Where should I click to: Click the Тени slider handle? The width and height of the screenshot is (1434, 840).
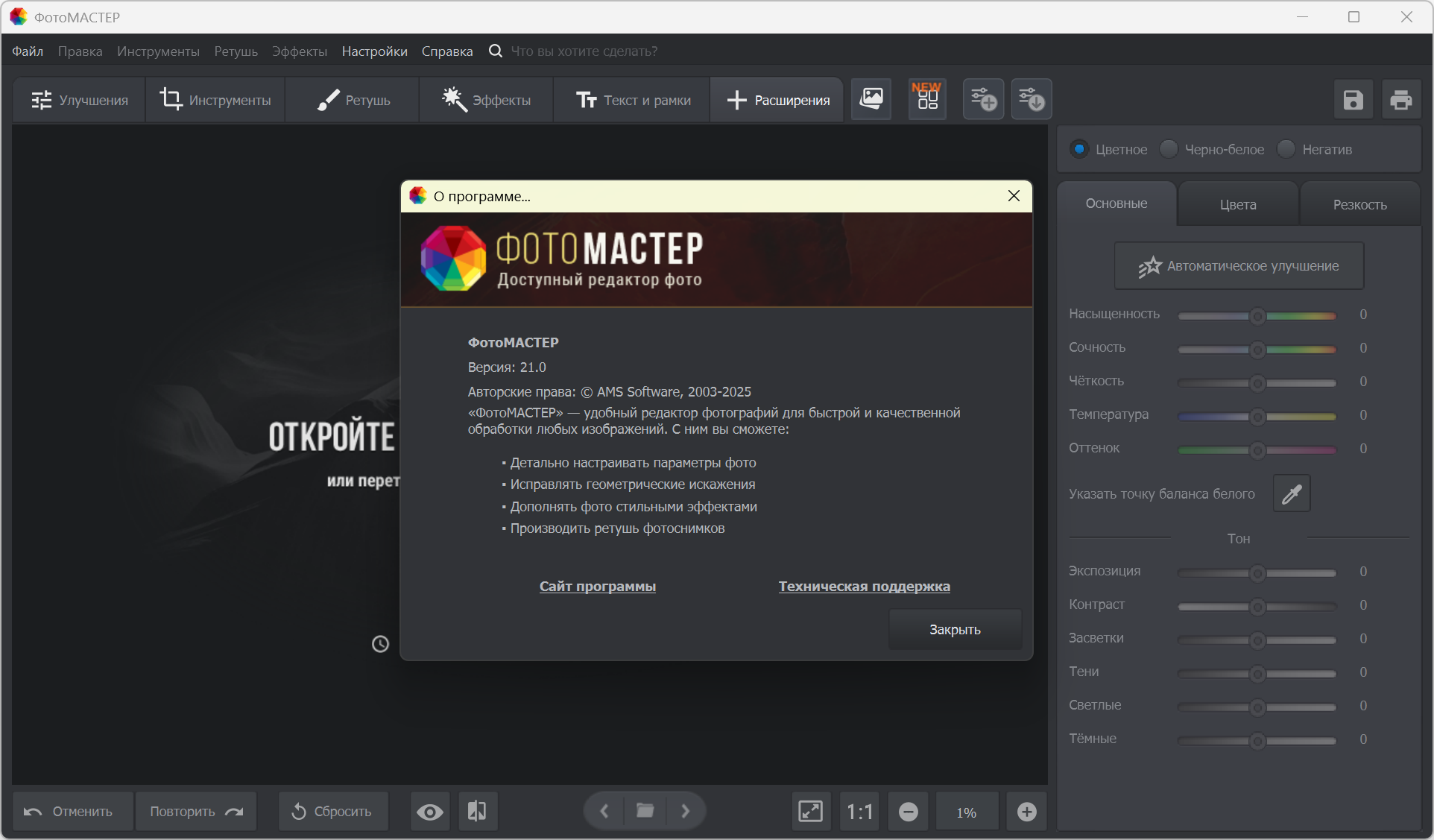tap(1257, 674)
